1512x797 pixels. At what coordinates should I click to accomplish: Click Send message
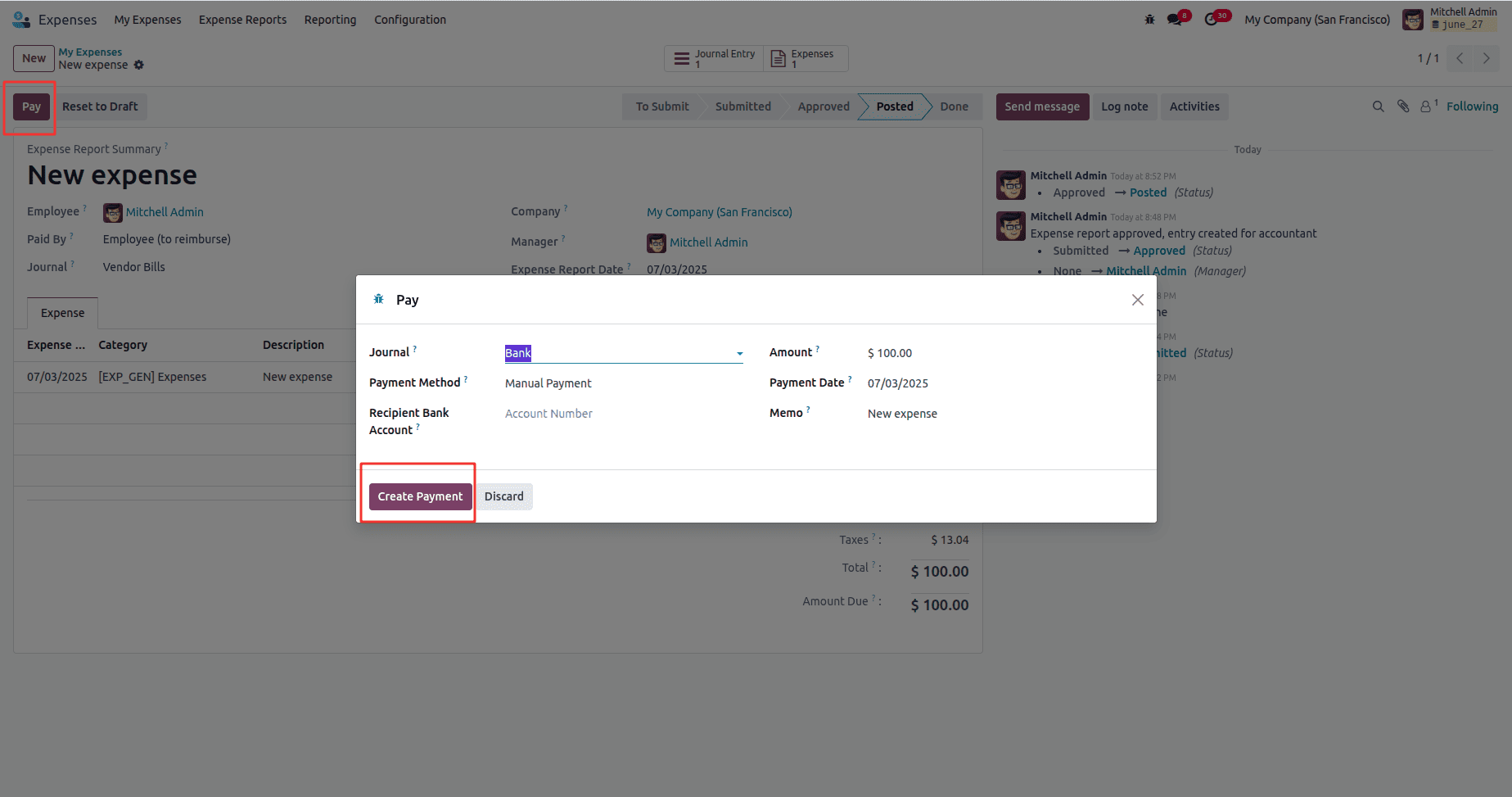(1042, 106)
